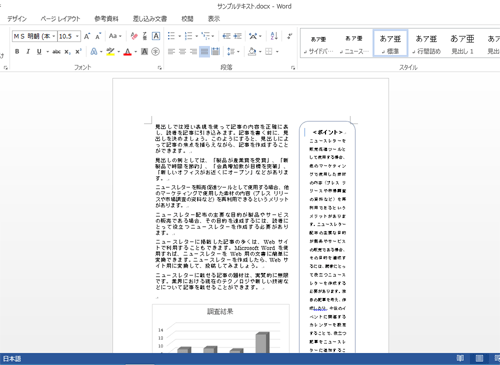Apply paragraph shading fill

(x=252, y=52)
